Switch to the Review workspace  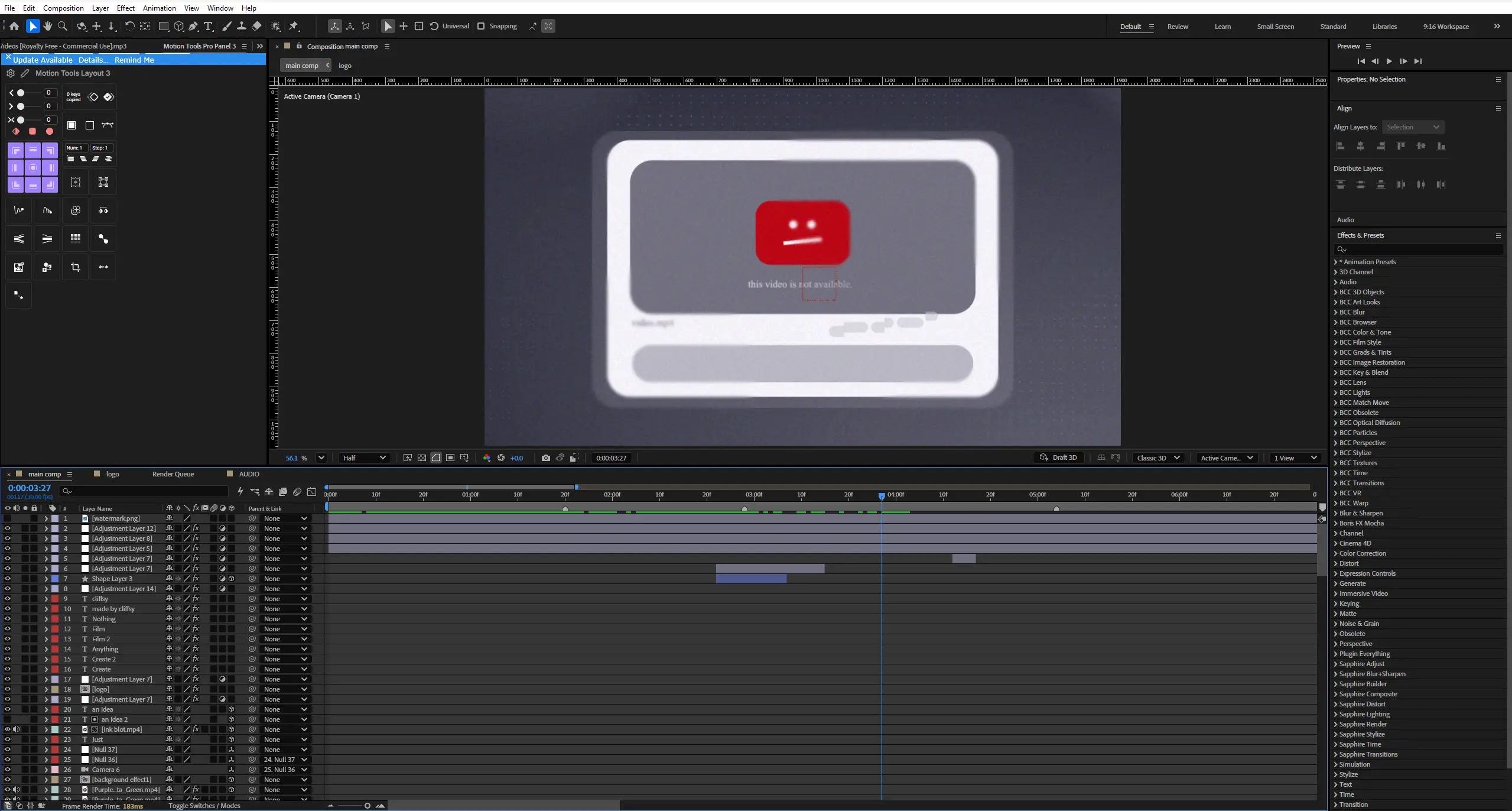tap(1178, 27)
